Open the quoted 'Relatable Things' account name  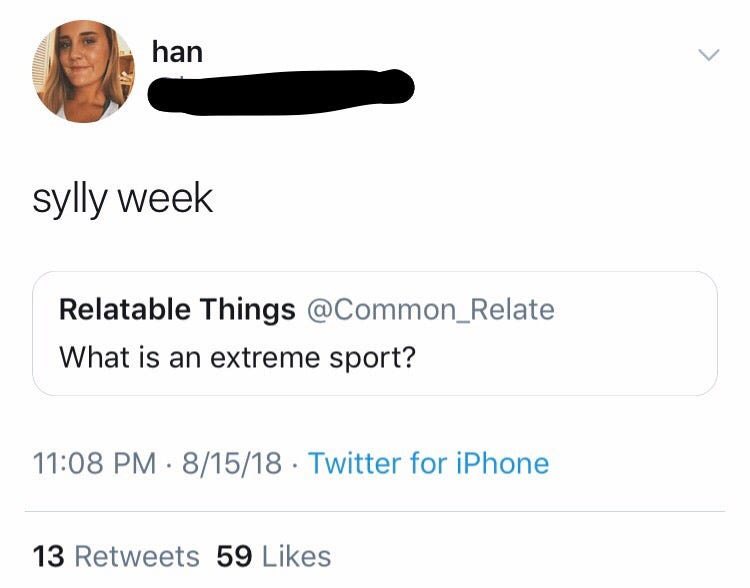(x=177, y=309)
